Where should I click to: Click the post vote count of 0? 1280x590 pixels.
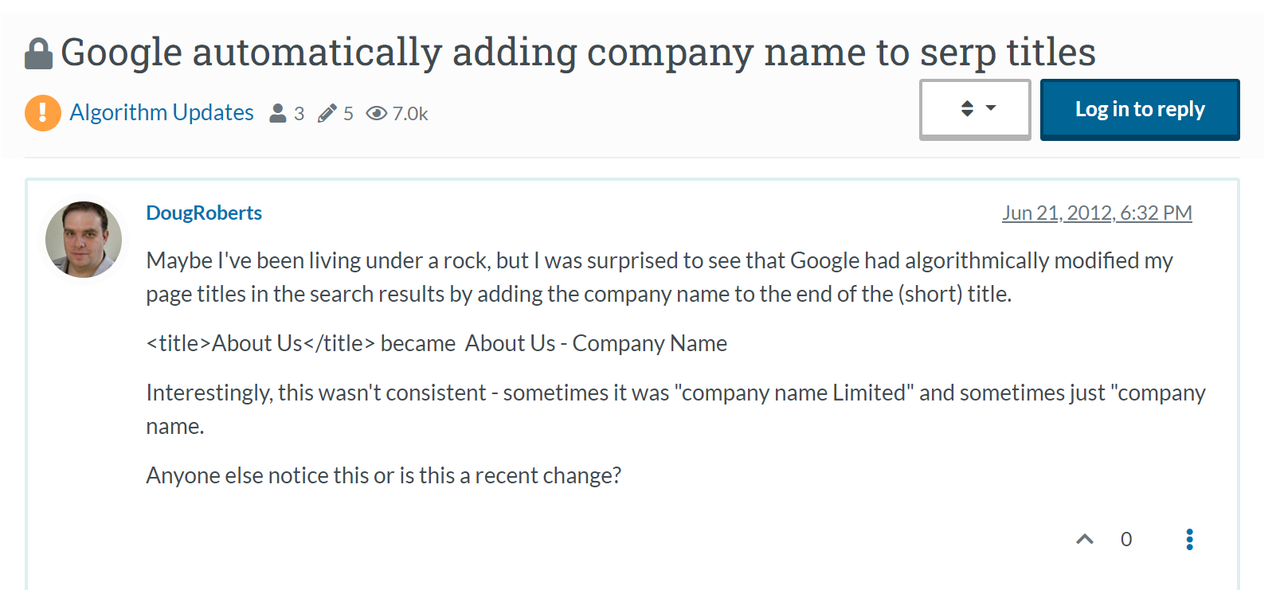tap(1126, 540)
